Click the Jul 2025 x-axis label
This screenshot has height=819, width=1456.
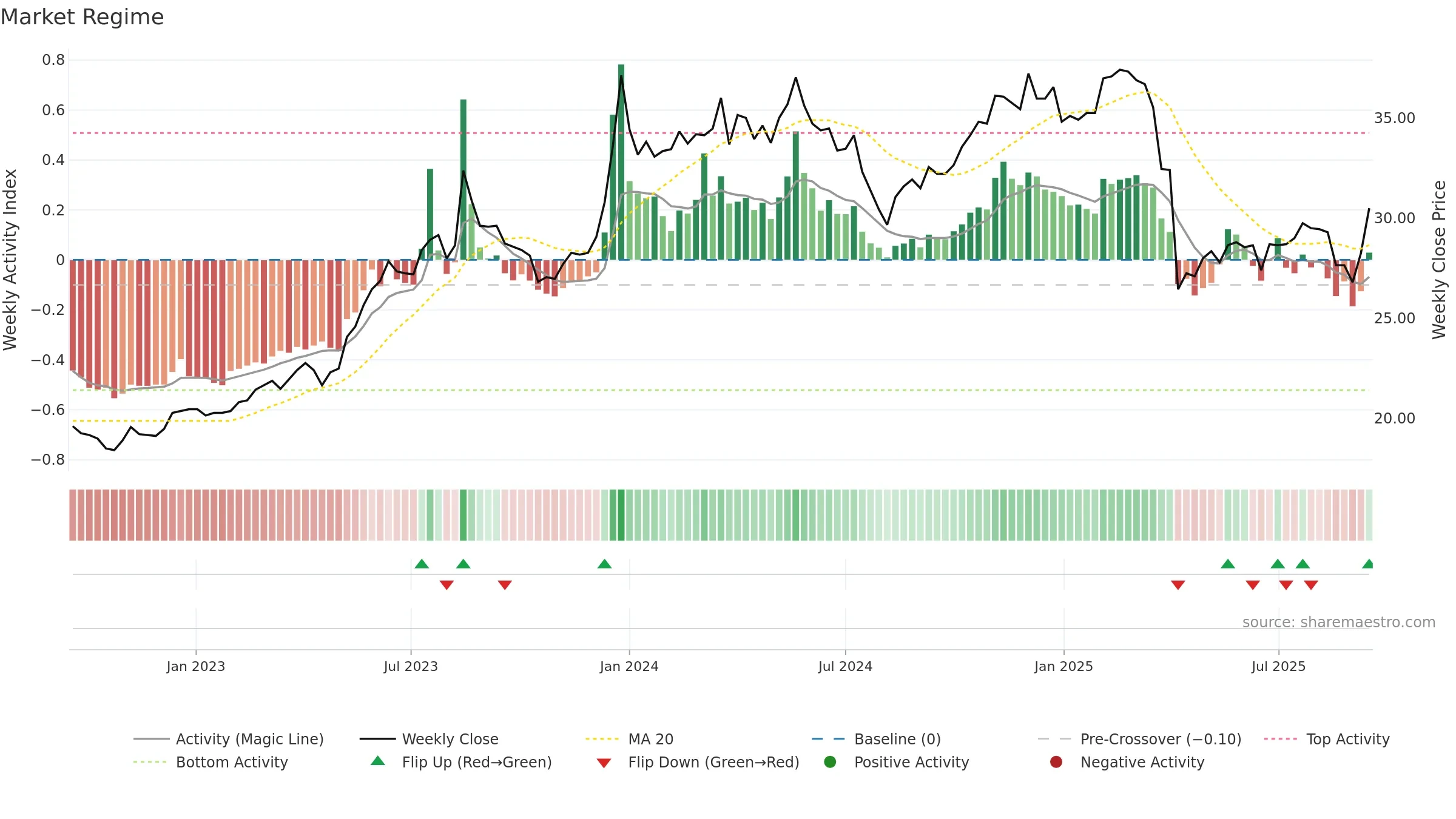tap(1278, 666)
